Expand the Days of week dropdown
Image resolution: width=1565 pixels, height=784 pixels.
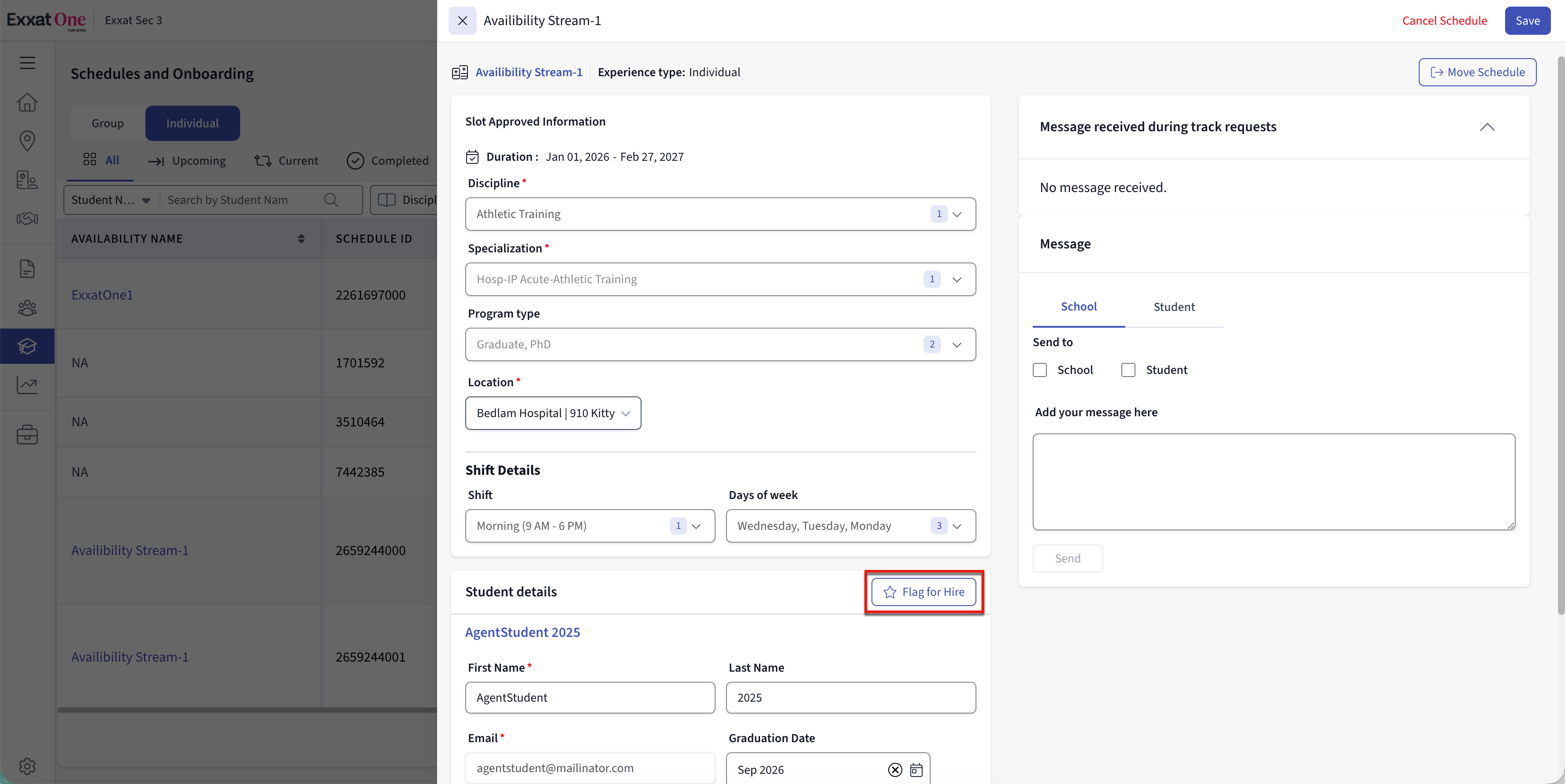point(957,526)
